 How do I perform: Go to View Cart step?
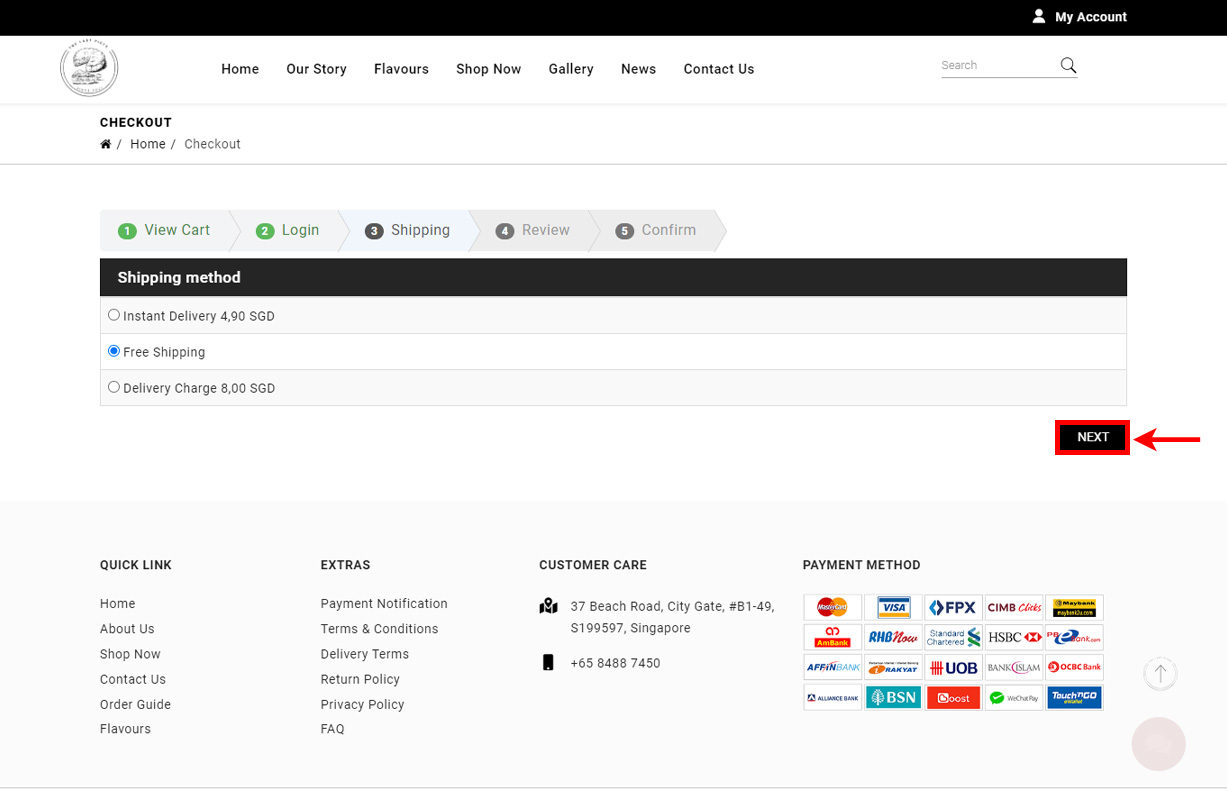tap(165, 230)
